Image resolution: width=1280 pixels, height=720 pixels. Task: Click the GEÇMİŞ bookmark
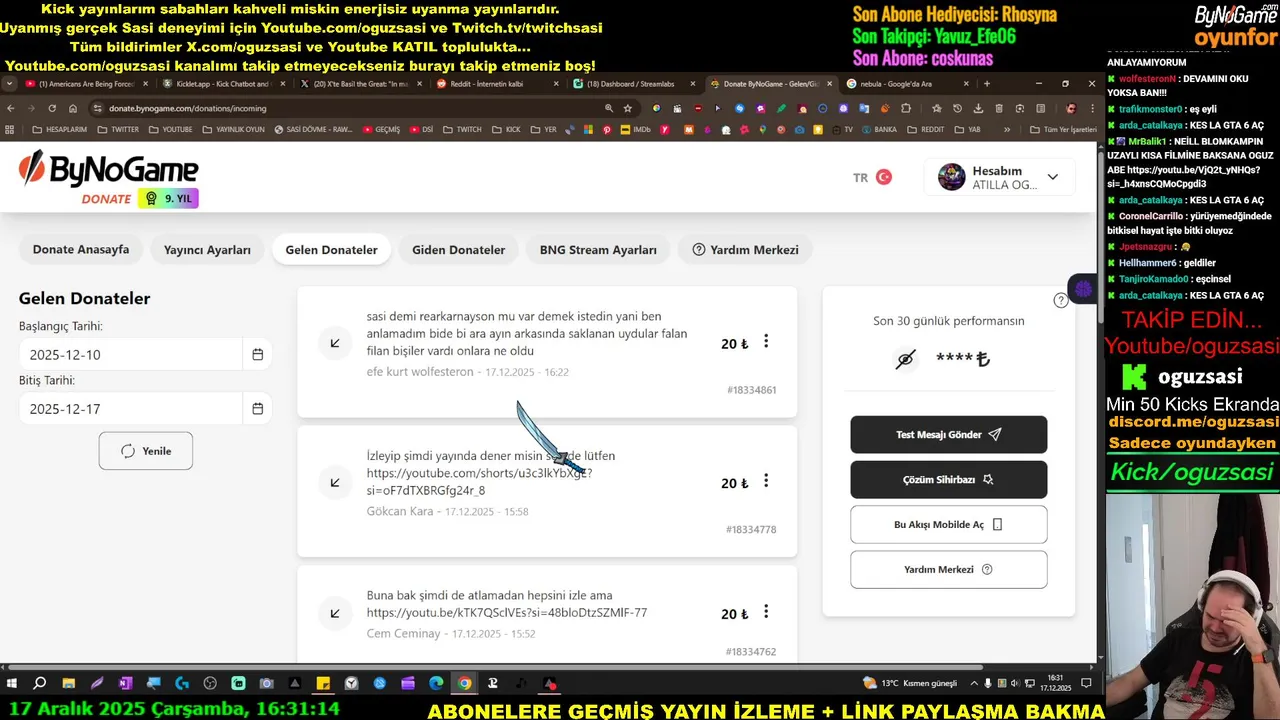[381, 129]
